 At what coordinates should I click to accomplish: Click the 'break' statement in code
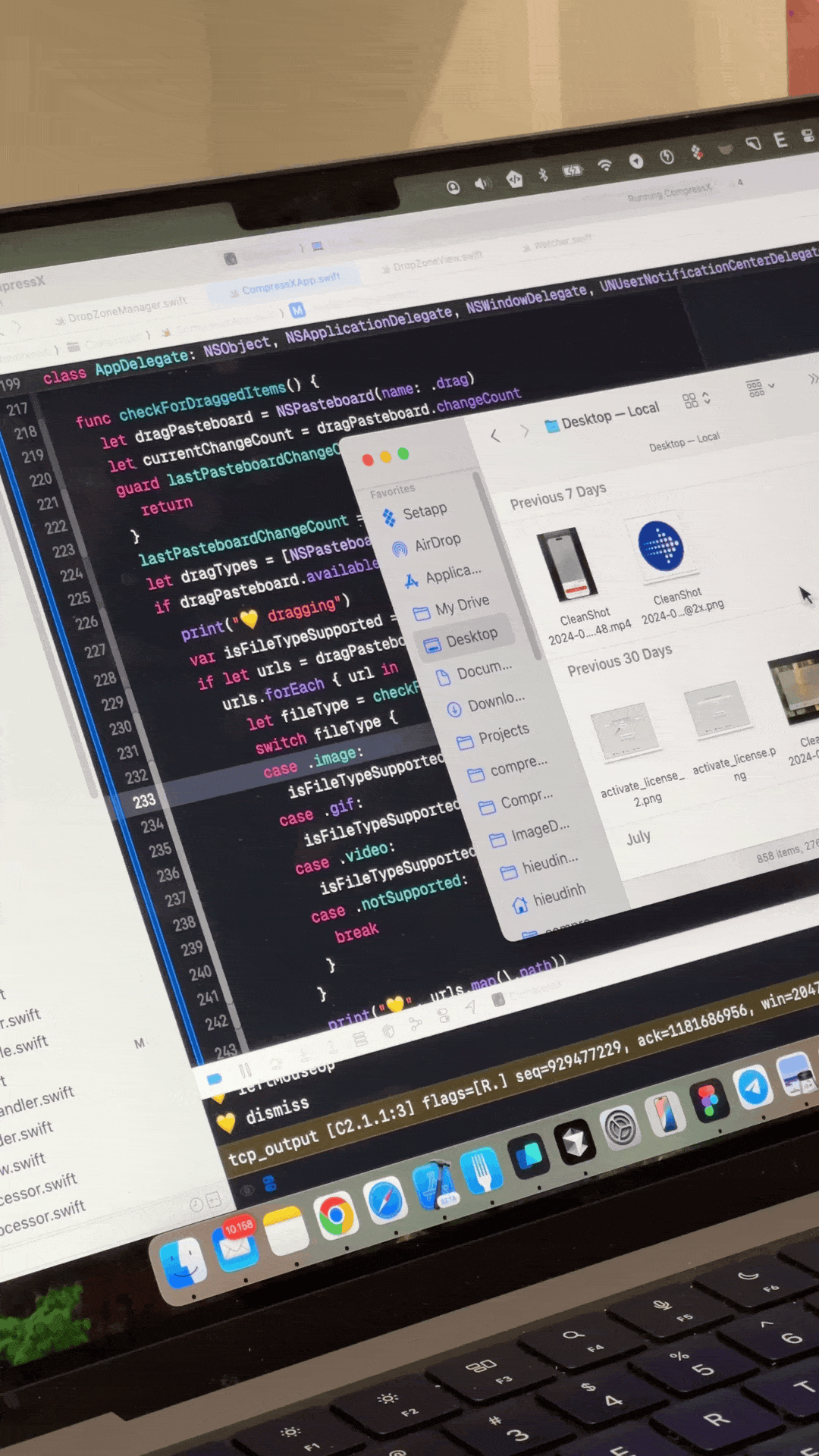[x=356, y=934]
